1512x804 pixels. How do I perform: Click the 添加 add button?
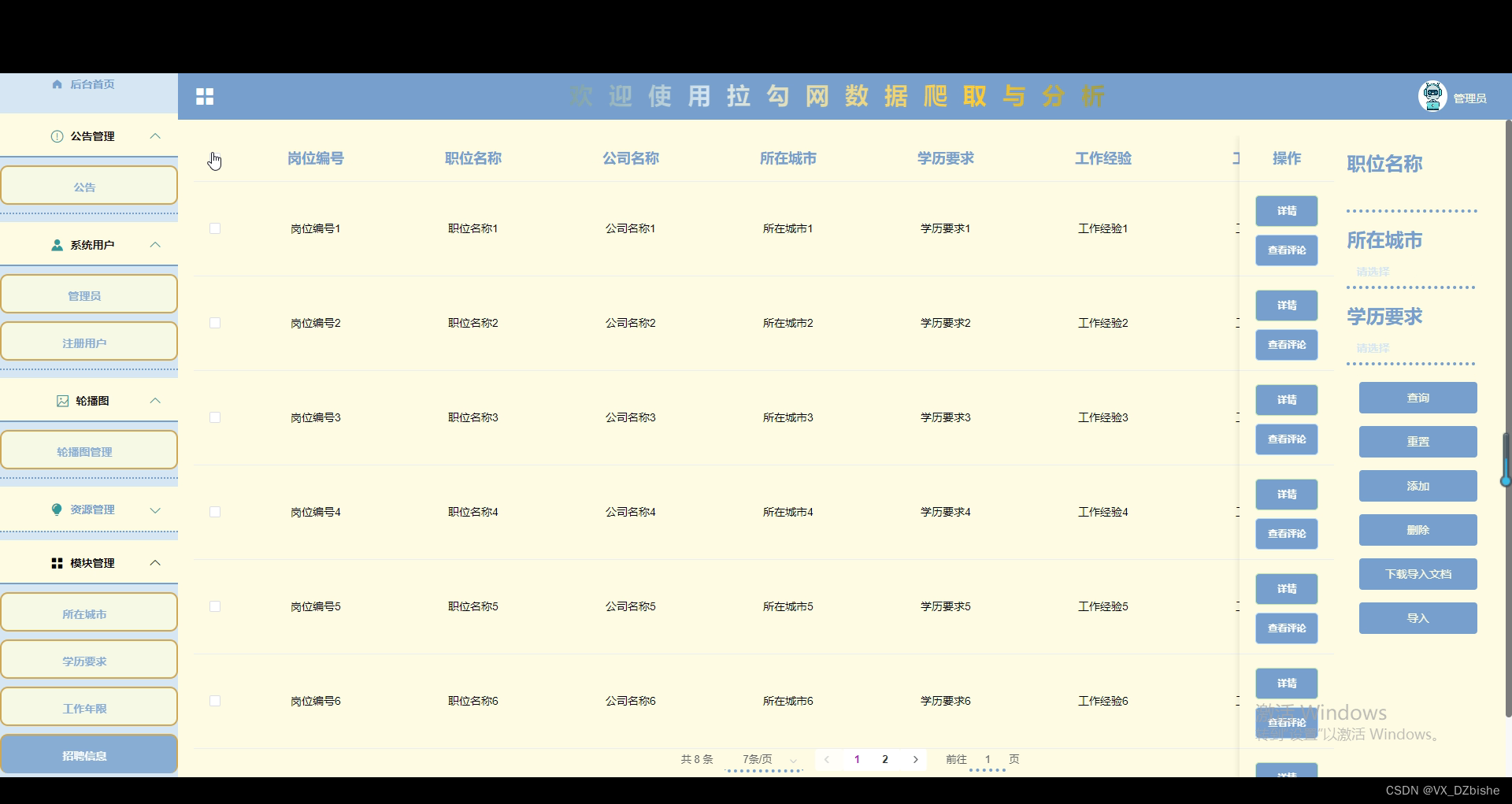pos(1417,486)
